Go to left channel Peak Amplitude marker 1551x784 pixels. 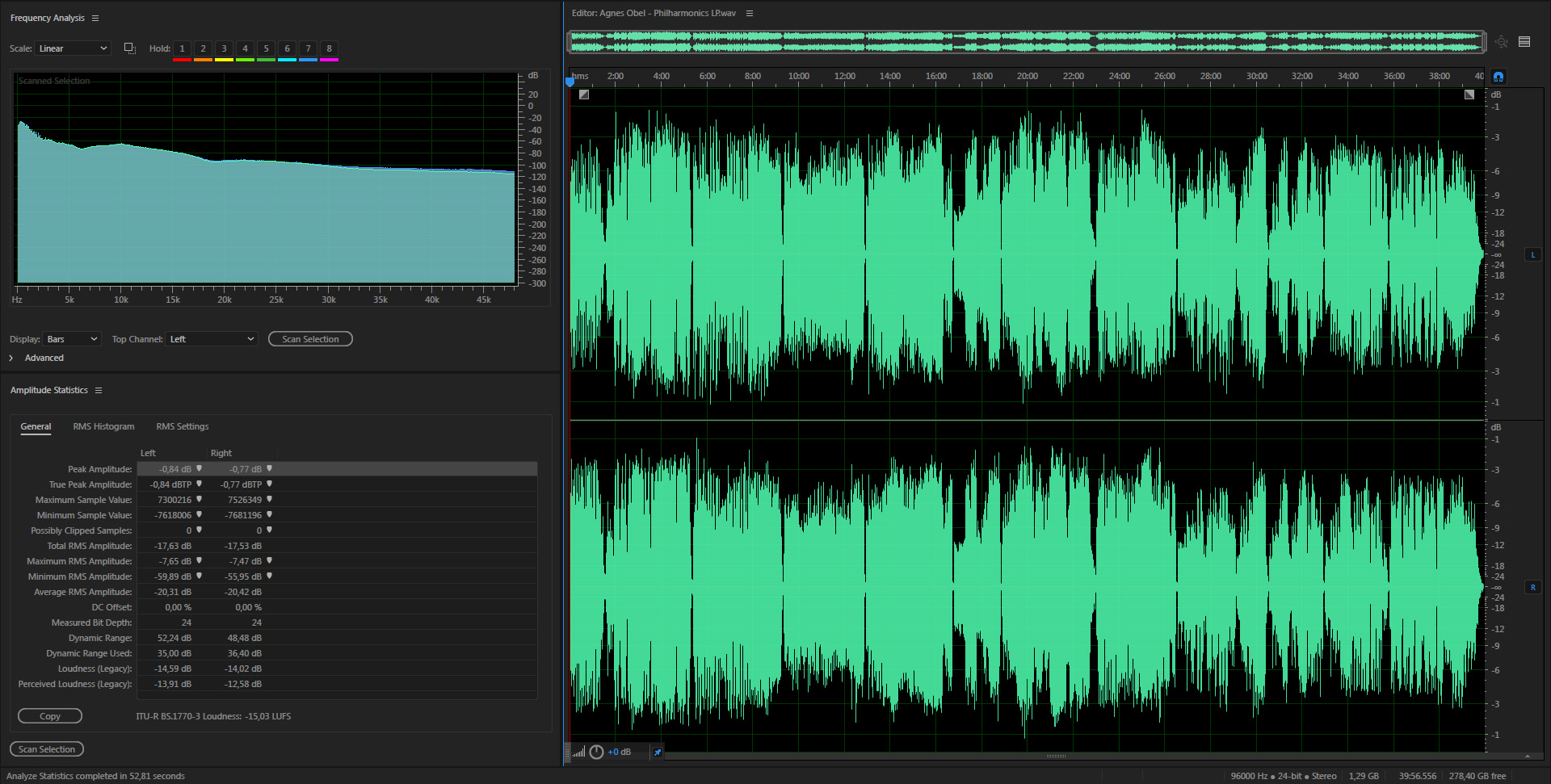point(199,468)
